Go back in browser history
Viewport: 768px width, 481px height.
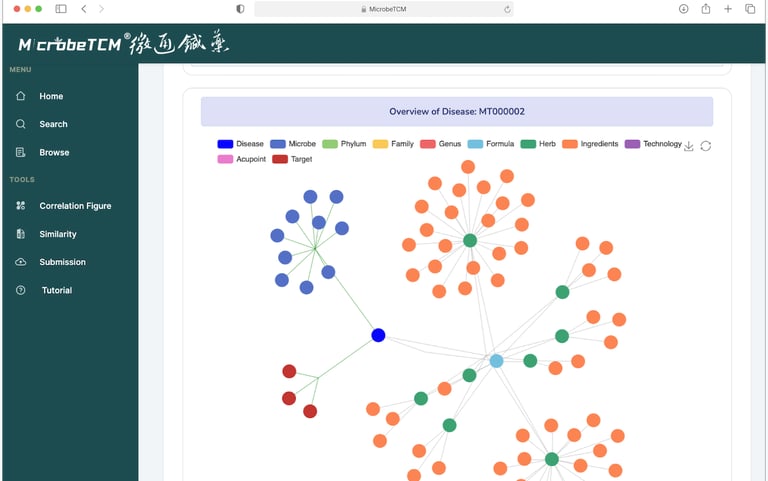click(84, 9)
